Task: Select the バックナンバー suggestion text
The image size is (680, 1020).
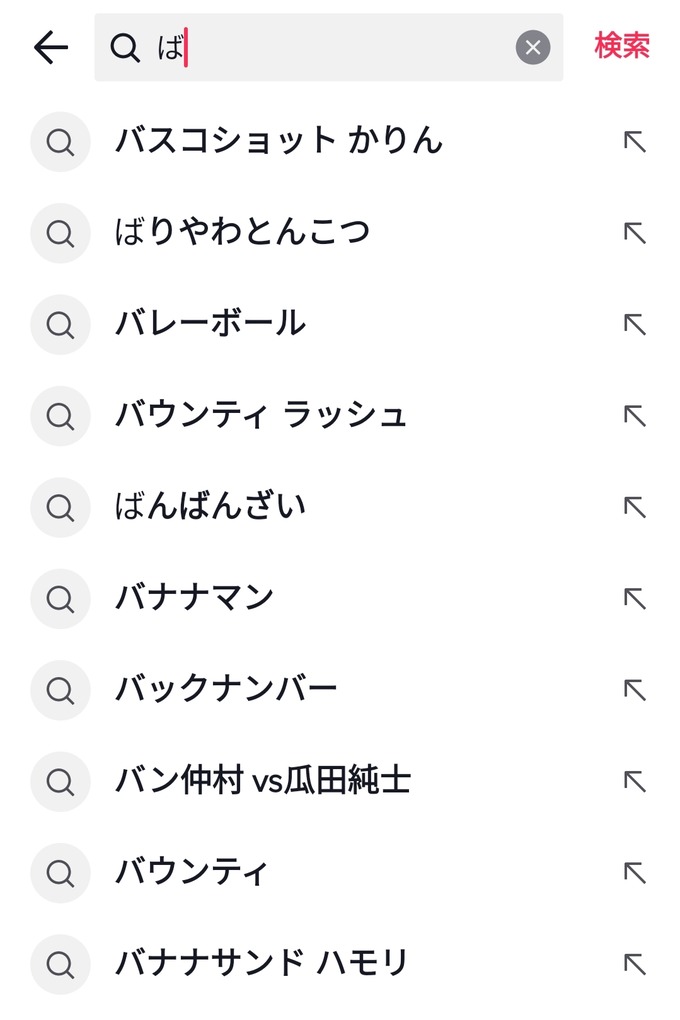Action: pos(226,689)
